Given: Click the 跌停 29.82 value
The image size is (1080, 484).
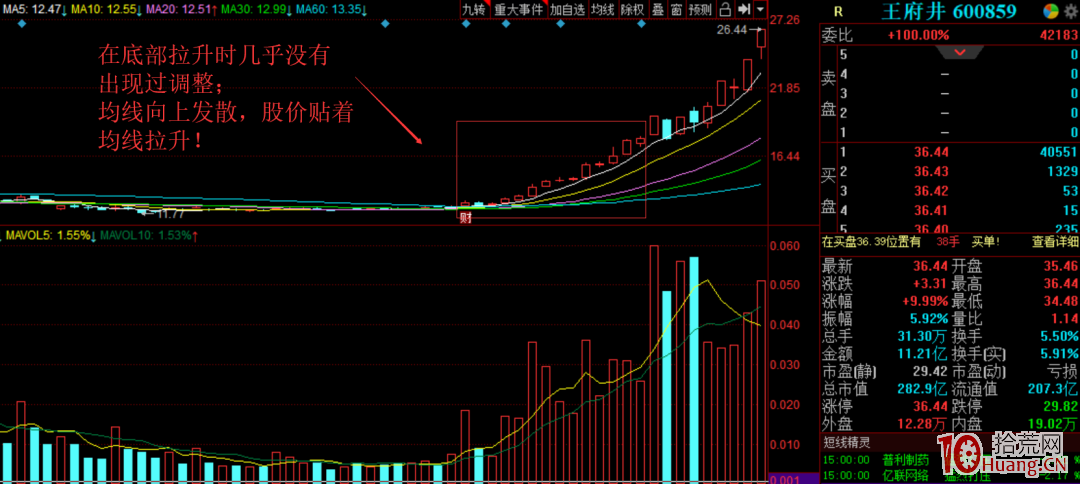Looking at the screenshot, I should tap(1061, 407).
